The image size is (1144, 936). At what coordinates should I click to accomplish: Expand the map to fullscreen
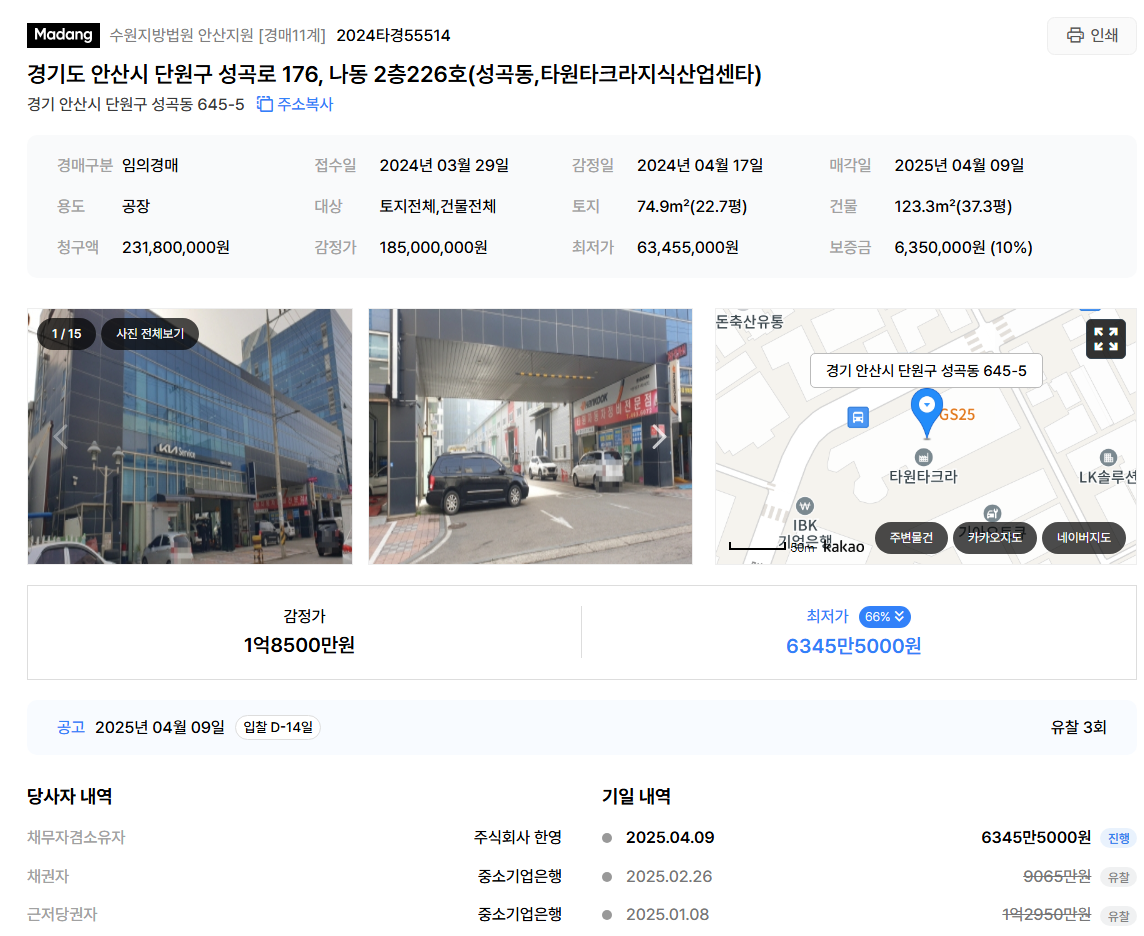[x=1105, y=339]
